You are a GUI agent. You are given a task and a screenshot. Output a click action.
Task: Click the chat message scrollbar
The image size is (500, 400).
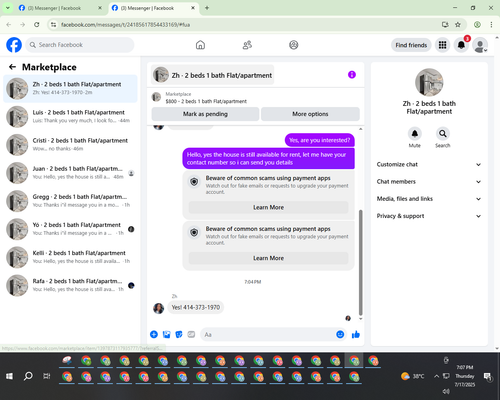[360, 262]
